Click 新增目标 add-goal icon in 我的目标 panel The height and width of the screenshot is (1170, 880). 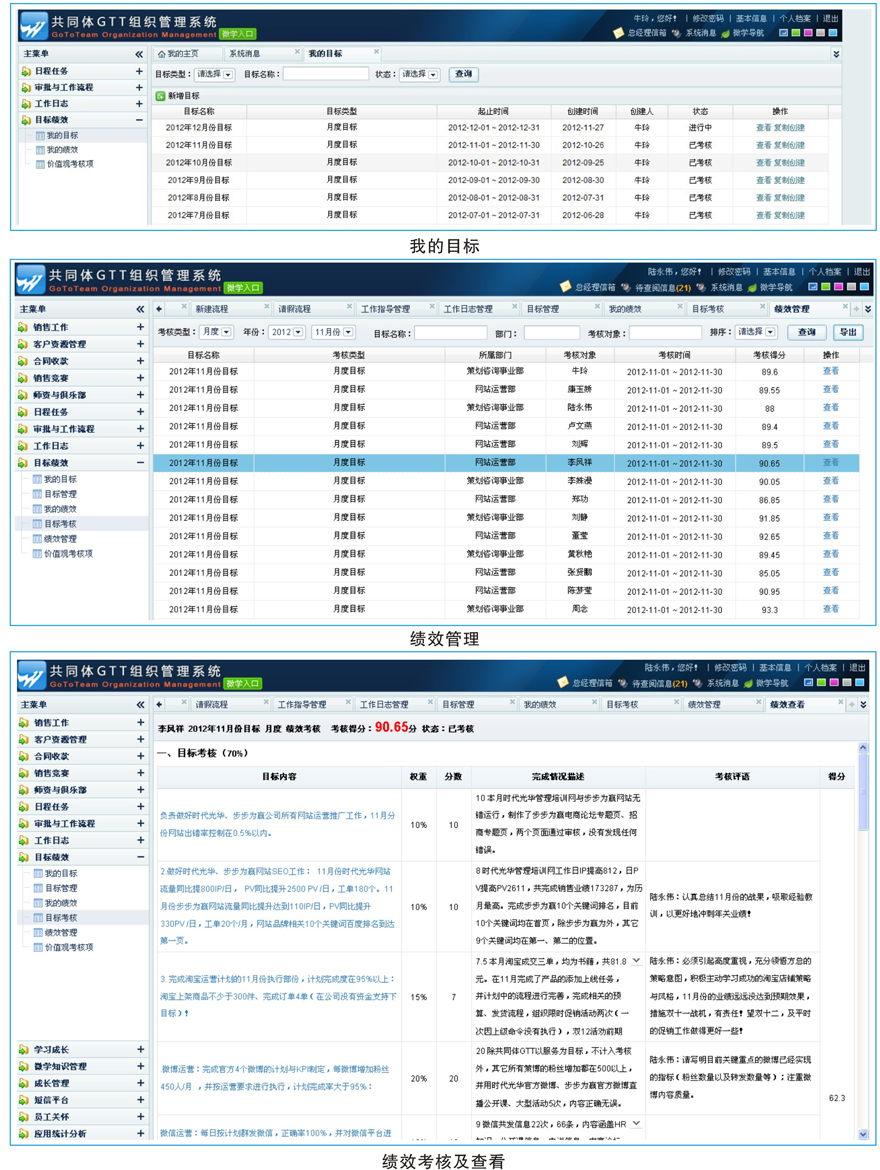[160, 96]
